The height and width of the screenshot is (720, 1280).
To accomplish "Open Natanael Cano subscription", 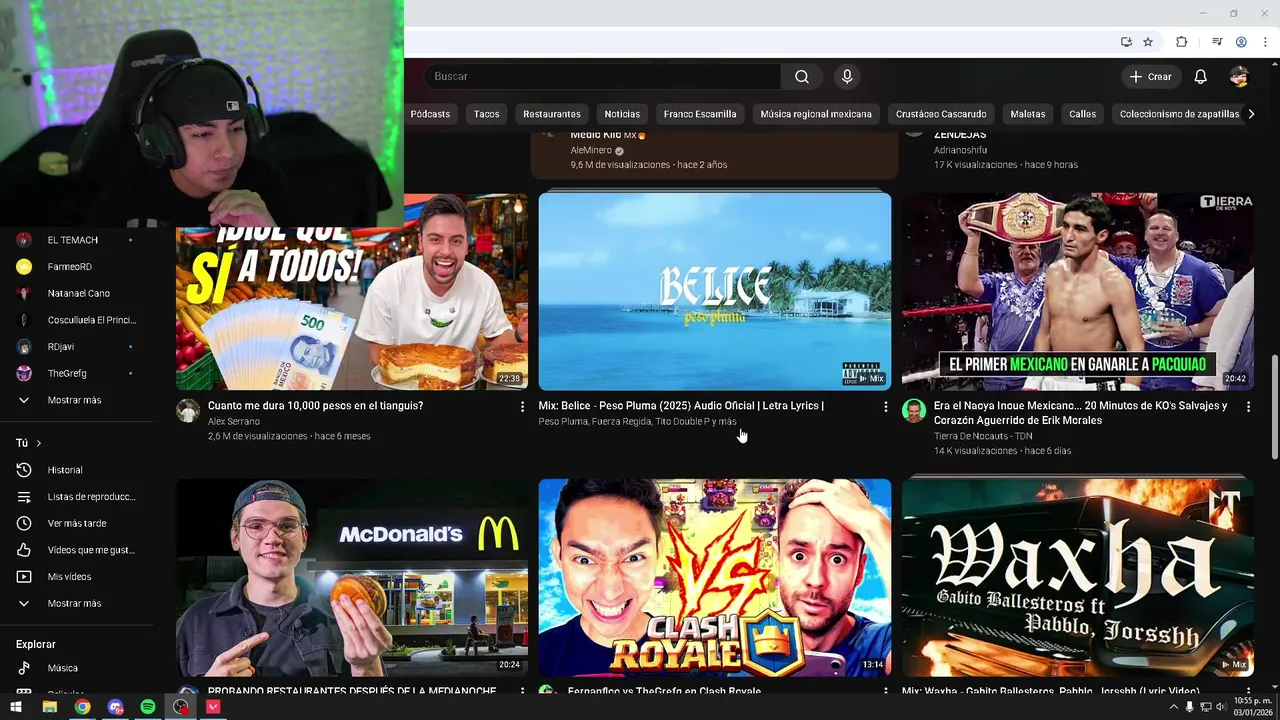I will tap(77, 294).
